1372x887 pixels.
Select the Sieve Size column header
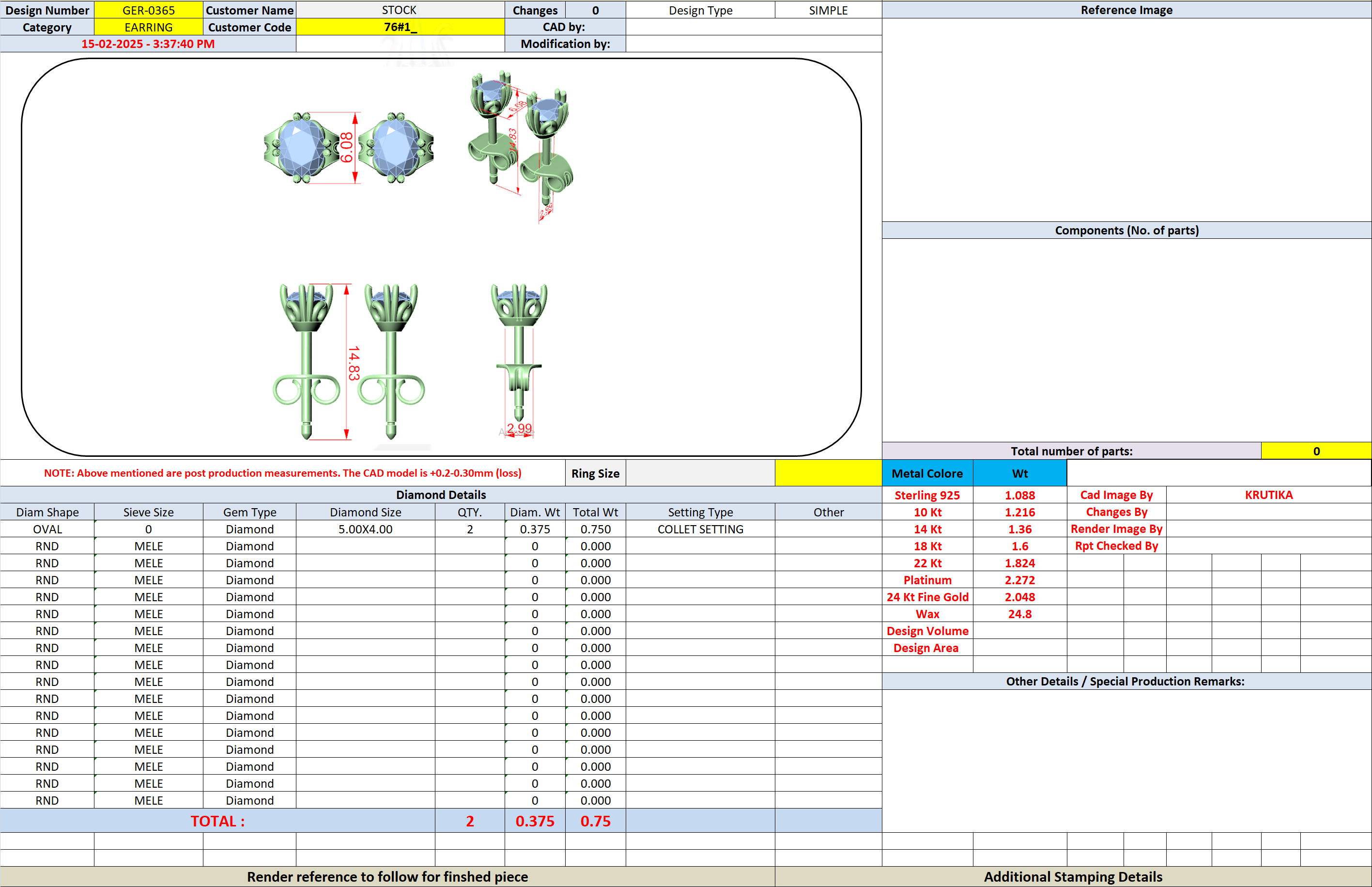click(x=149, y=512)
